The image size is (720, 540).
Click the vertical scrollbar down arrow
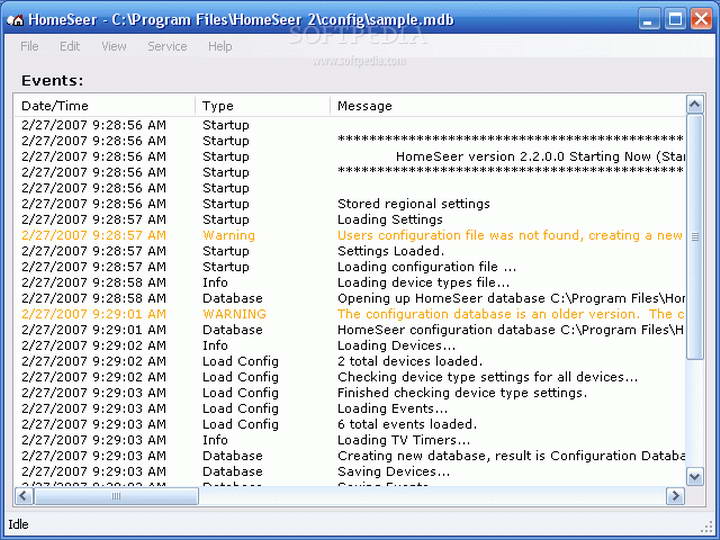coord(694,477)
